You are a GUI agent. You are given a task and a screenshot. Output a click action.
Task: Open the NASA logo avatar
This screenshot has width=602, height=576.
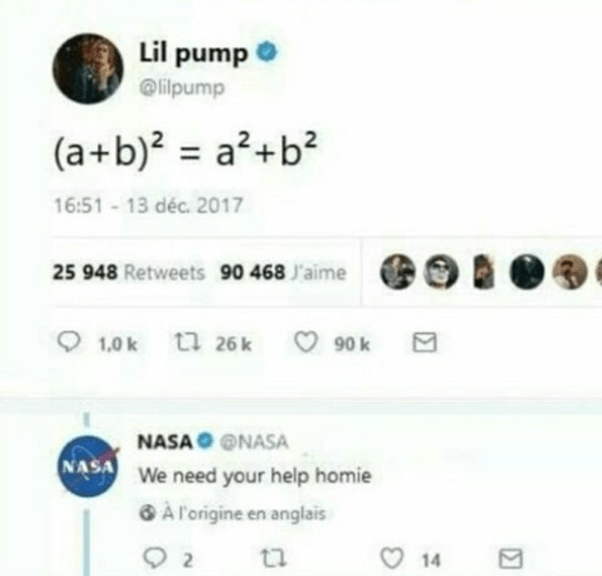click(88, 467)
